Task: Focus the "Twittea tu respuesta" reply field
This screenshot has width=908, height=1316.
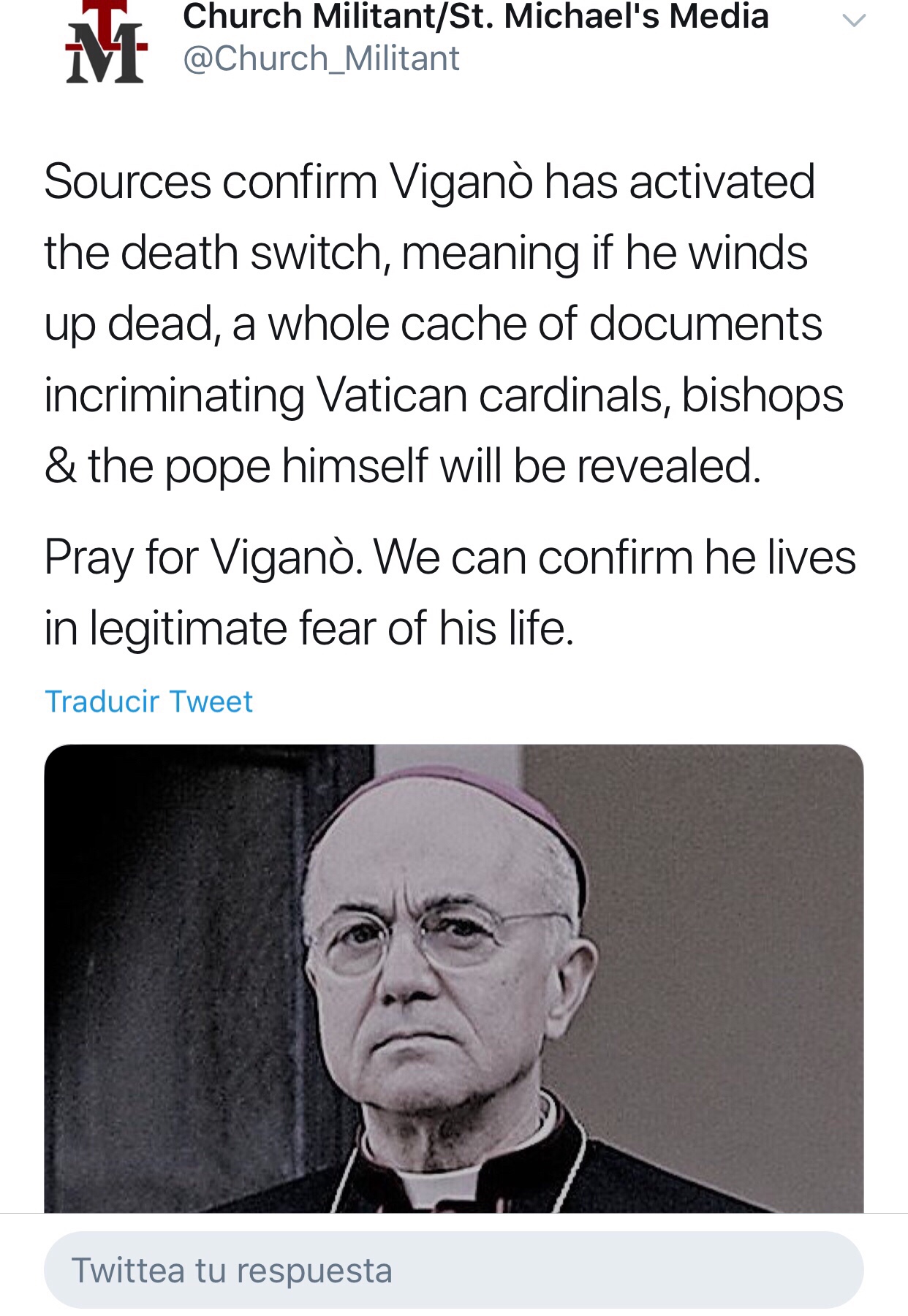Action: pyautogui.click(x=453, y=1270)
